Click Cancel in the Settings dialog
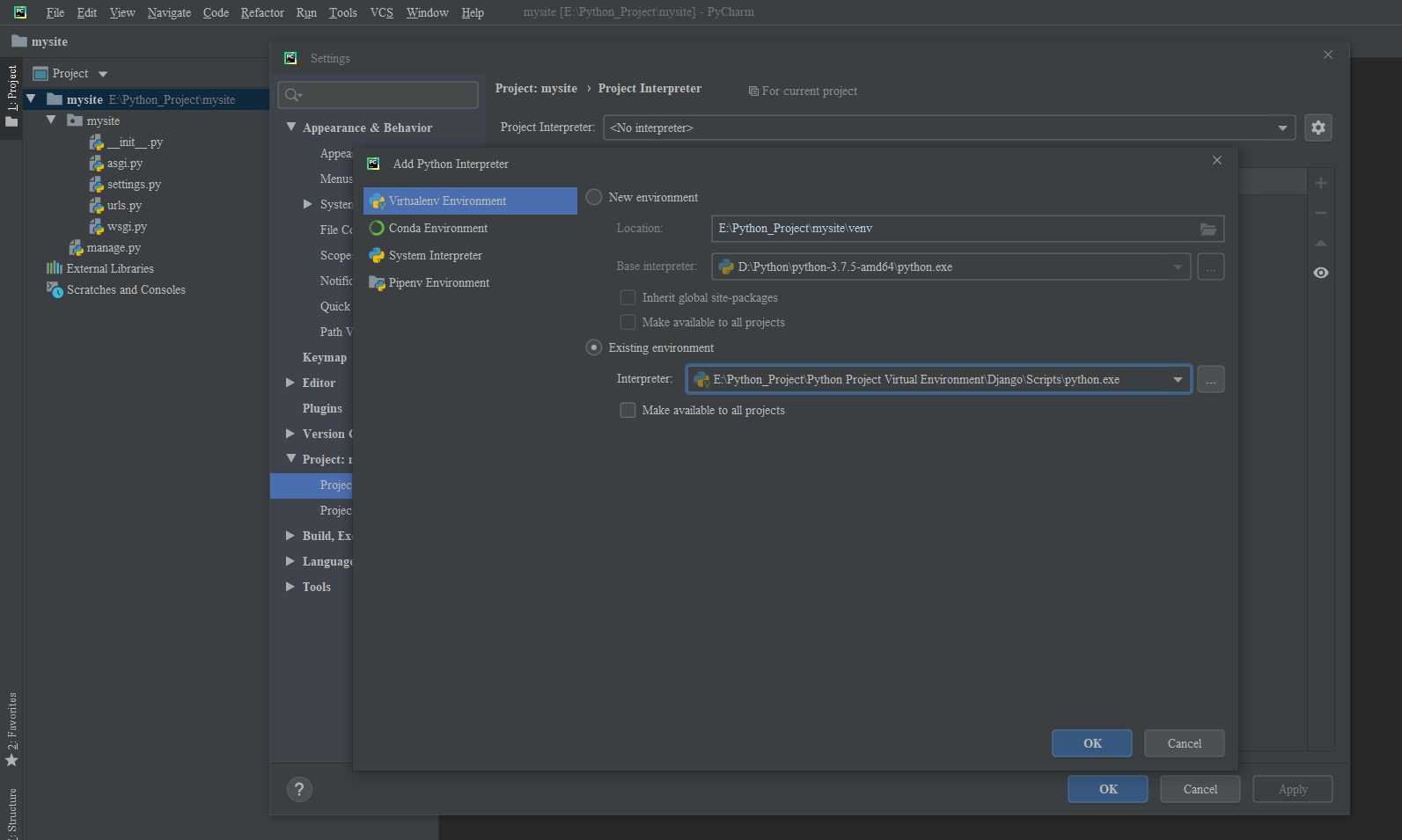This screenshot has width=1402, height=840. click(1200, 789)
